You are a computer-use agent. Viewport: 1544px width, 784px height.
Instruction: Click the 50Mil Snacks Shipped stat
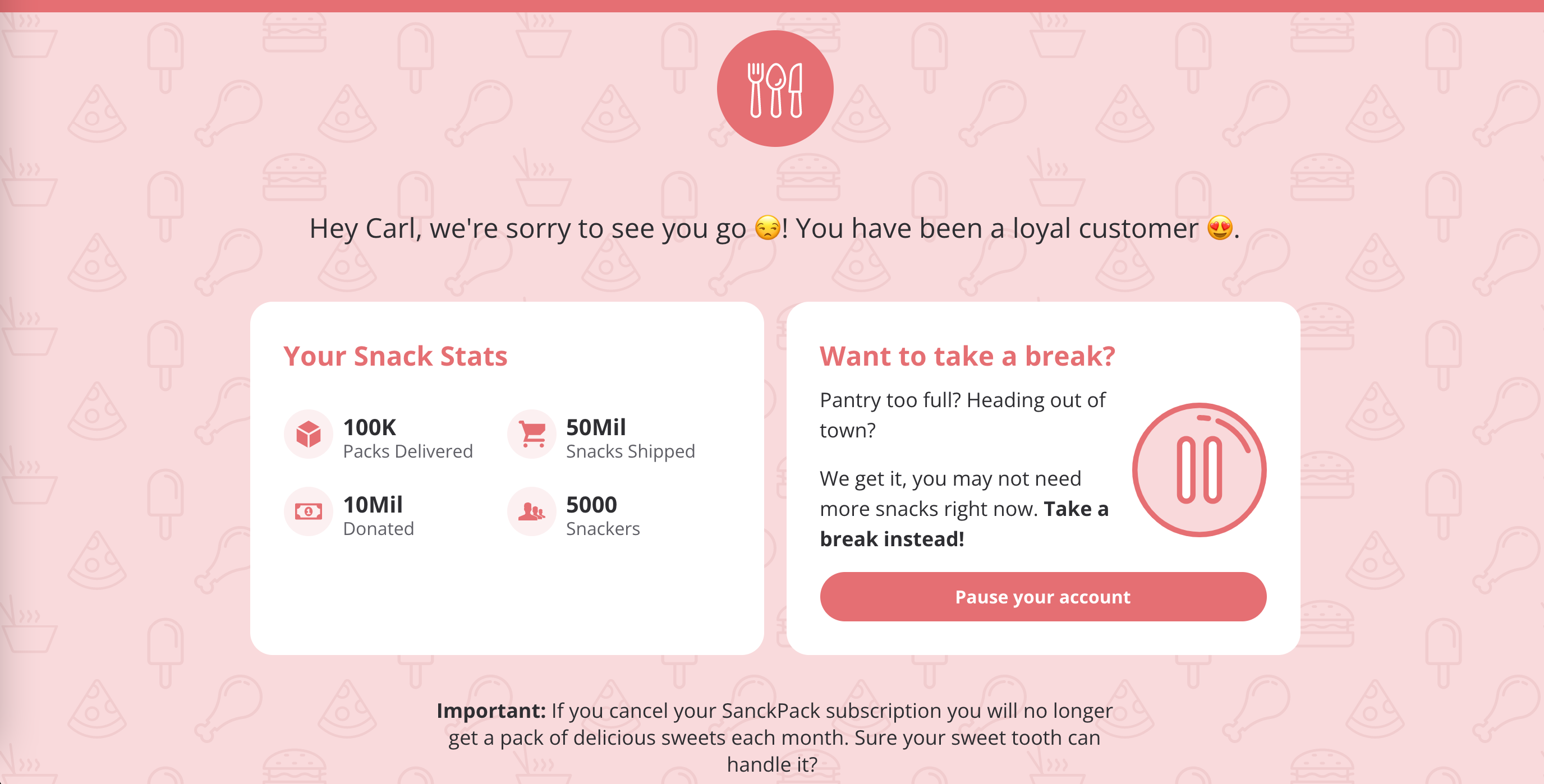pos(630,439)
